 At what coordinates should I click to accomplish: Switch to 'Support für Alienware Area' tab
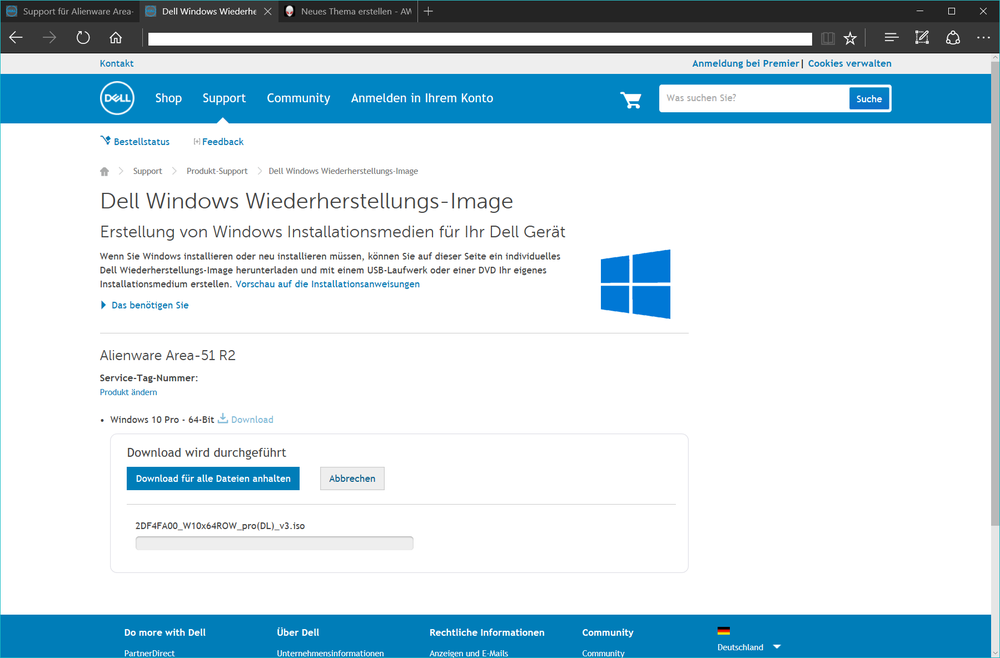(70, 11)
